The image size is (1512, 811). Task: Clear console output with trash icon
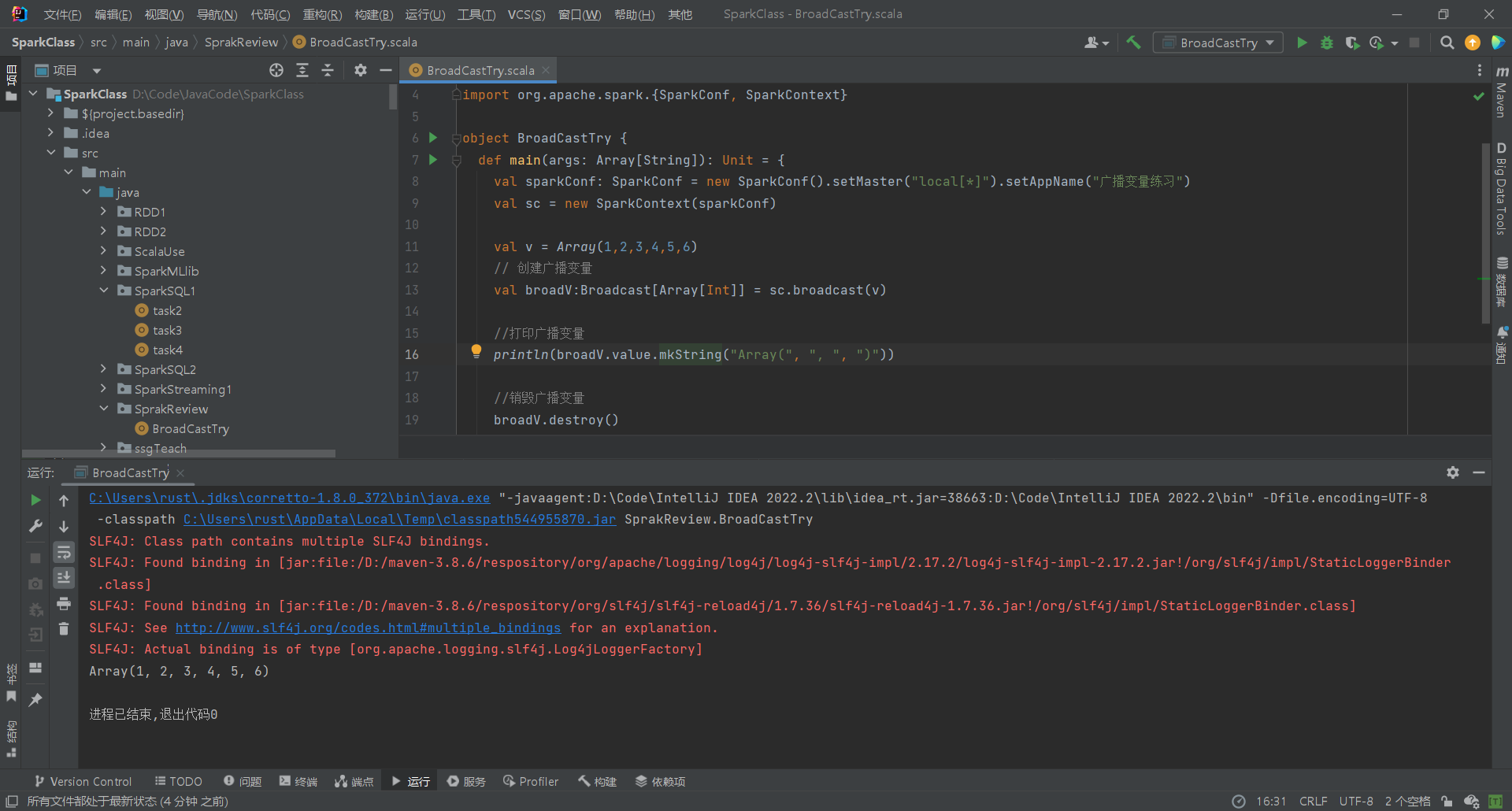tap(64, 629)
